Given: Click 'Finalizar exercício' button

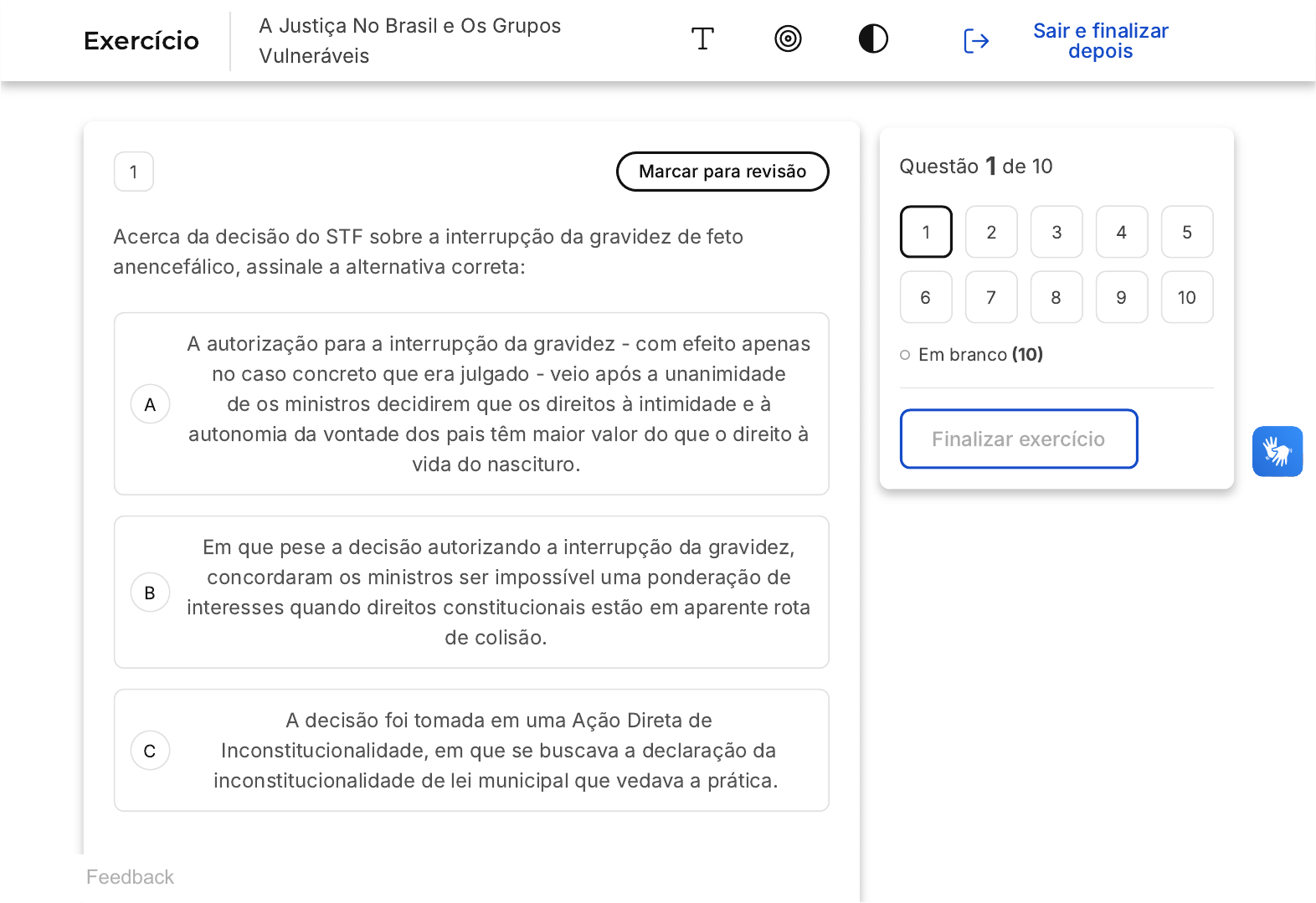Looking at the screenshot, I should [1018, 439].
